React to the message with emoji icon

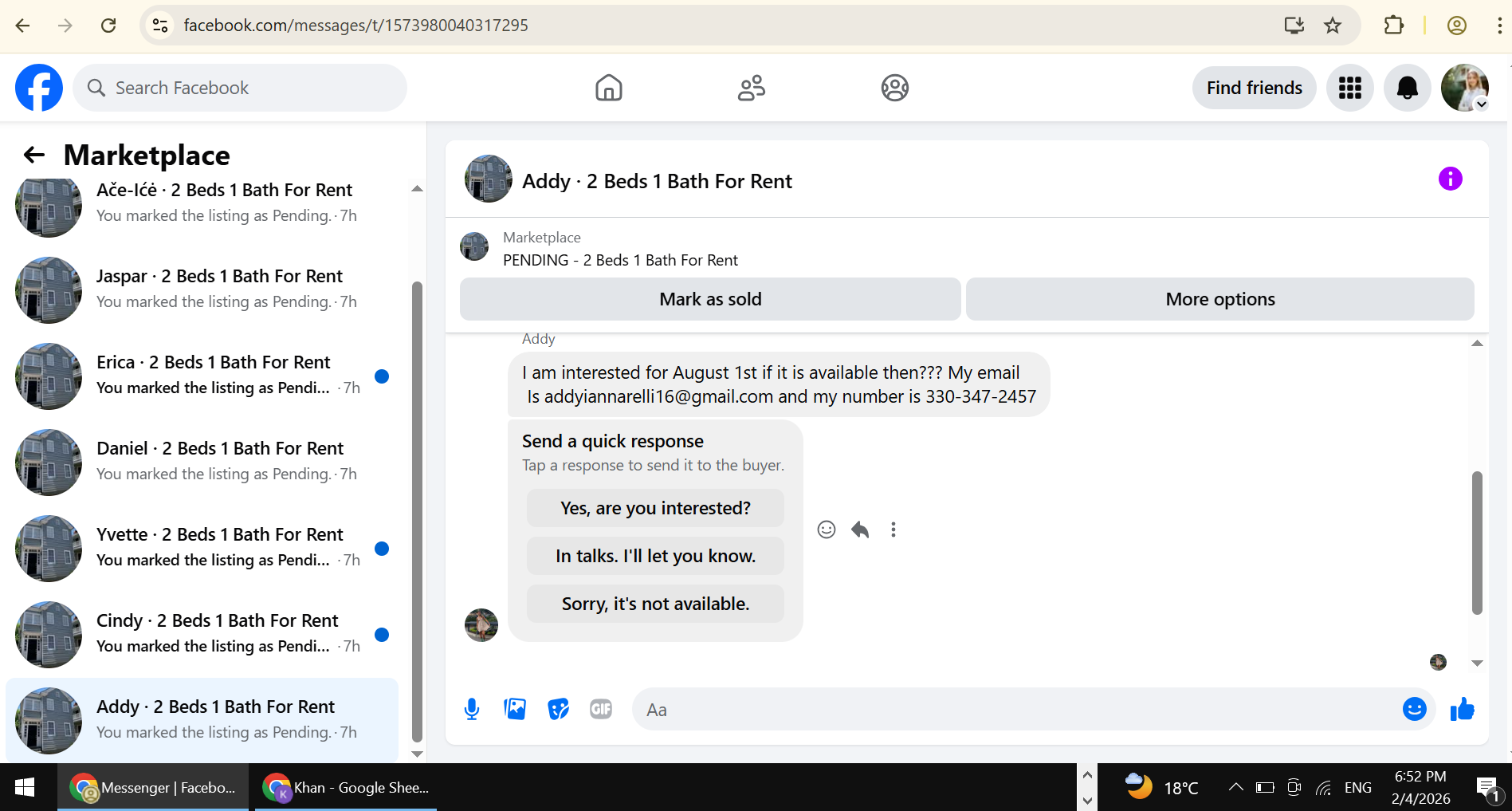click(827, 530)
